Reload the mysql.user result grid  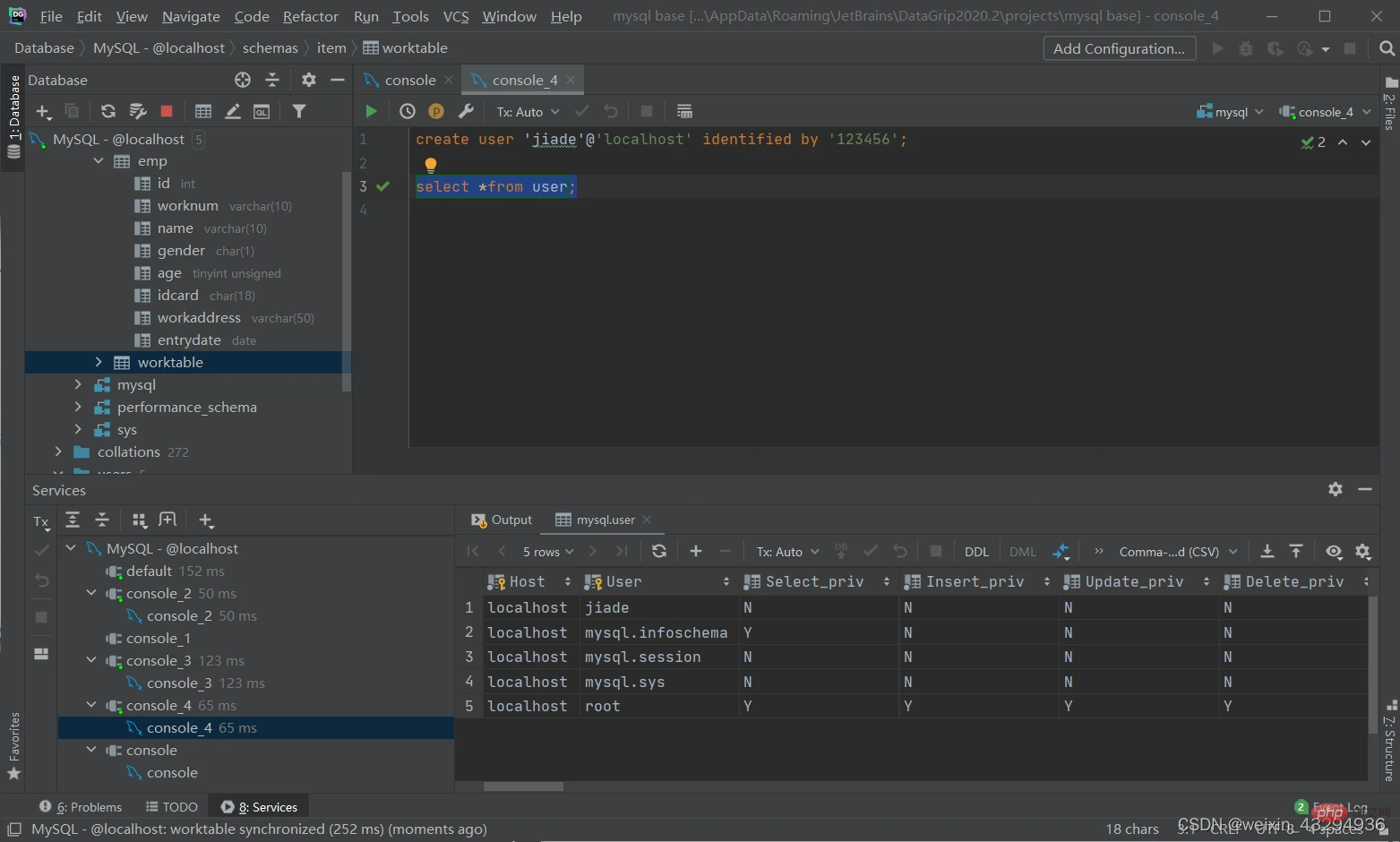click(x=659, y=551)
